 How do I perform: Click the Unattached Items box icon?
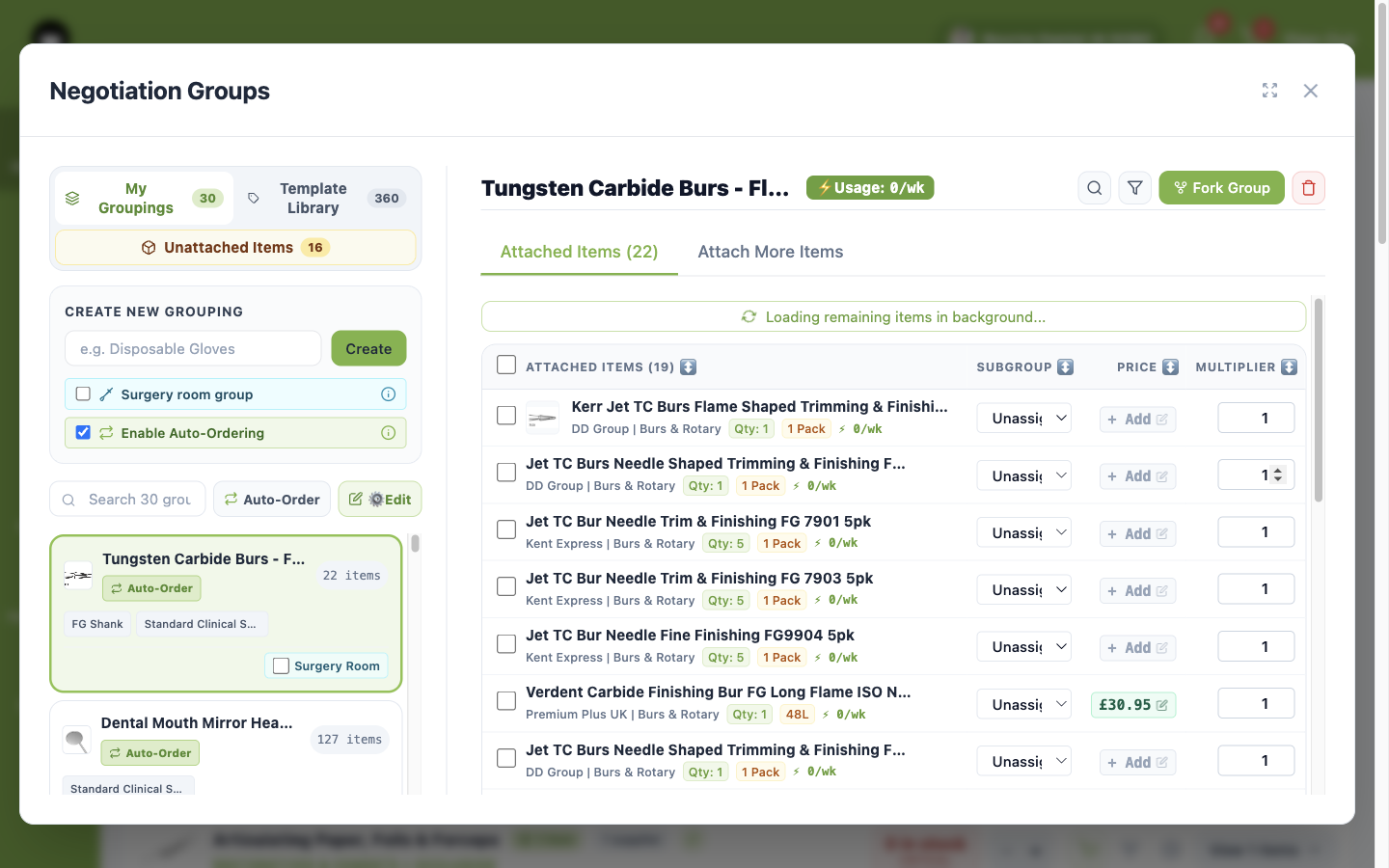tap(149, 248)
